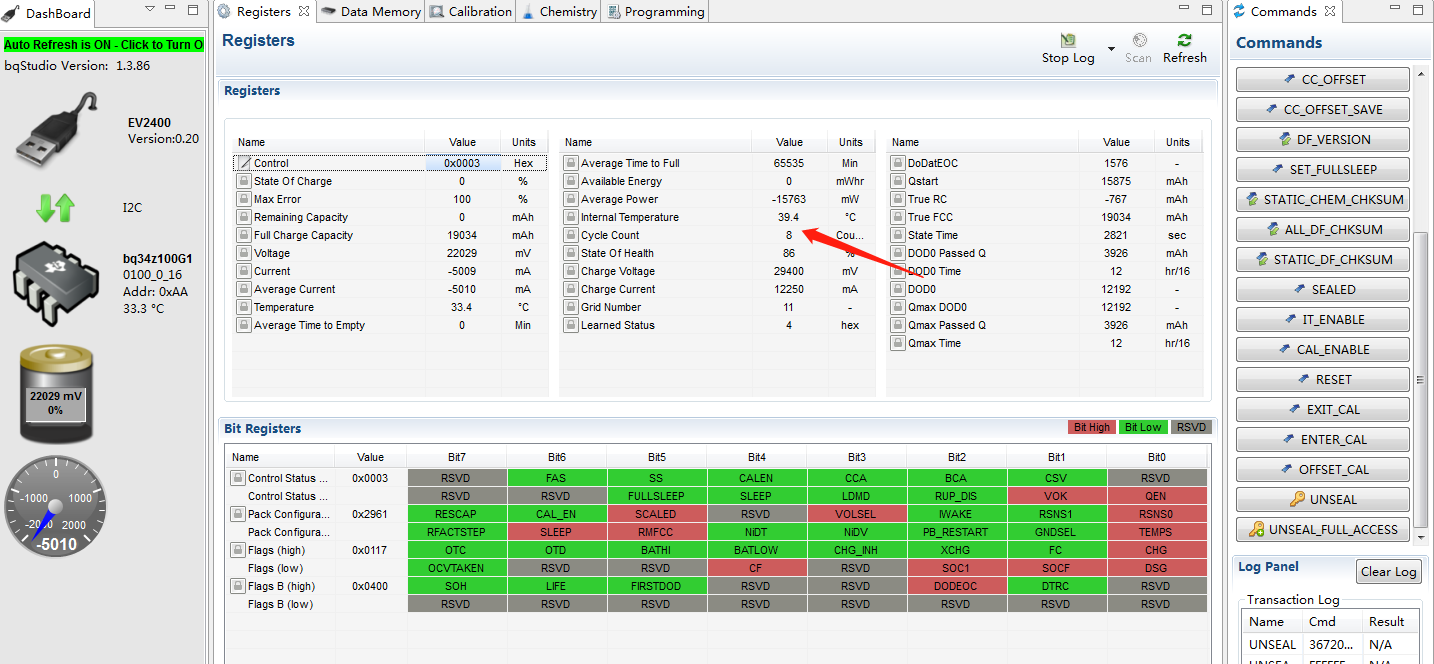1434x664 pixels.
Task: Select the Control register value 0x0003
Action: 462,163
